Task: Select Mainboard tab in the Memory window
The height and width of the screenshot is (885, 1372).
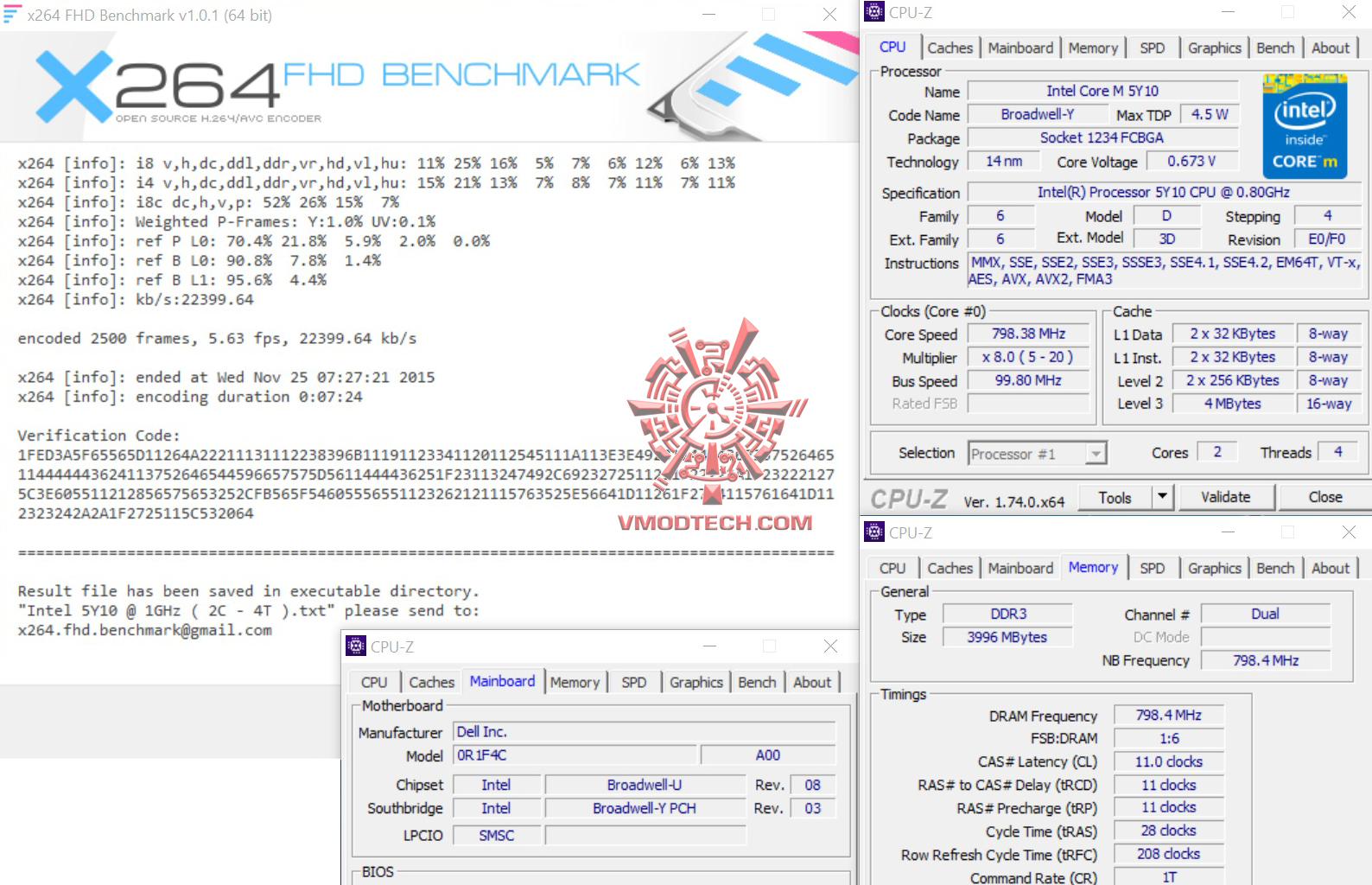Action: point(1020,568)
